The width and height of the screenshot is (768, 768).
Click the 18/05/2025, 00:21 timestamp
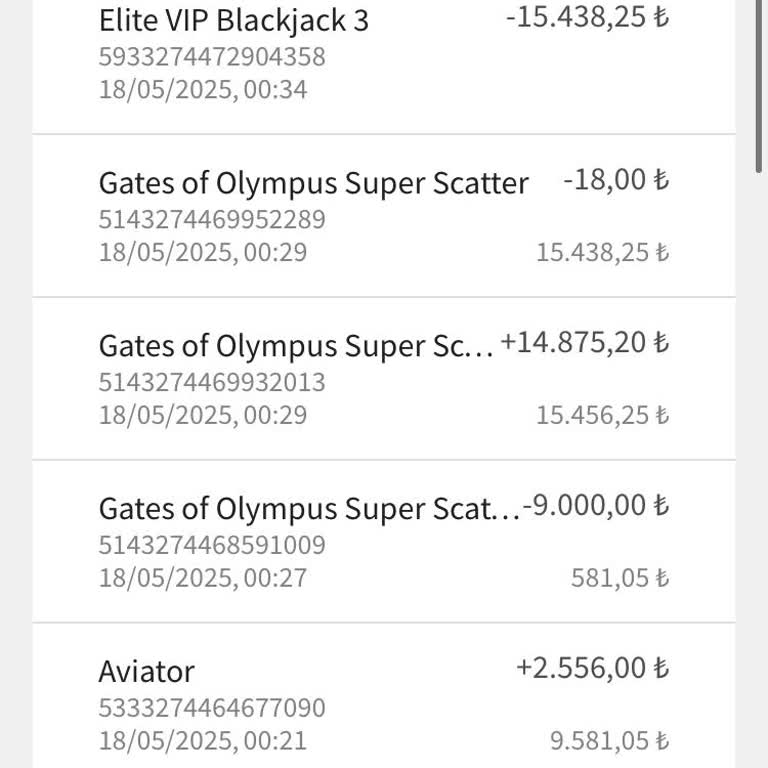203,741
